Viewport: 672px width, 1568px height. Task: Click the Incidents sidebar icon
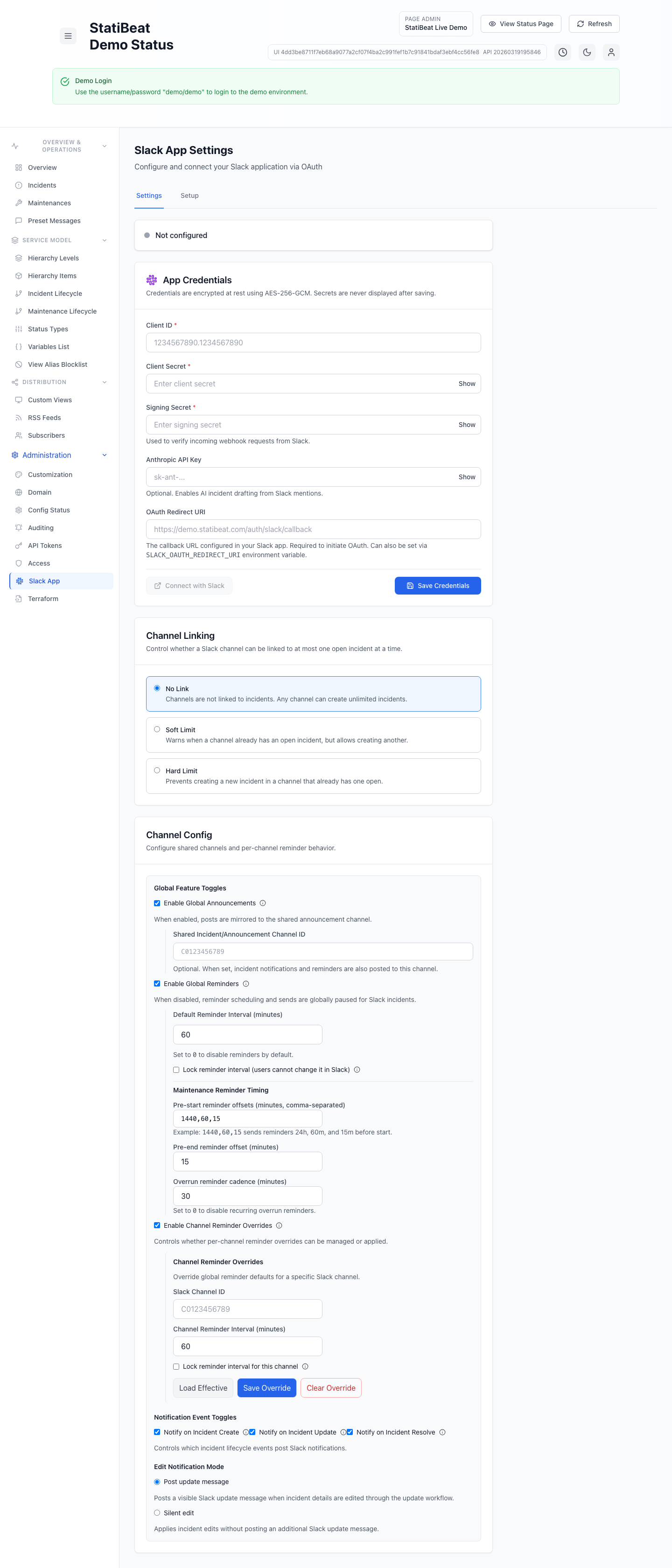(x=19, y=185)
